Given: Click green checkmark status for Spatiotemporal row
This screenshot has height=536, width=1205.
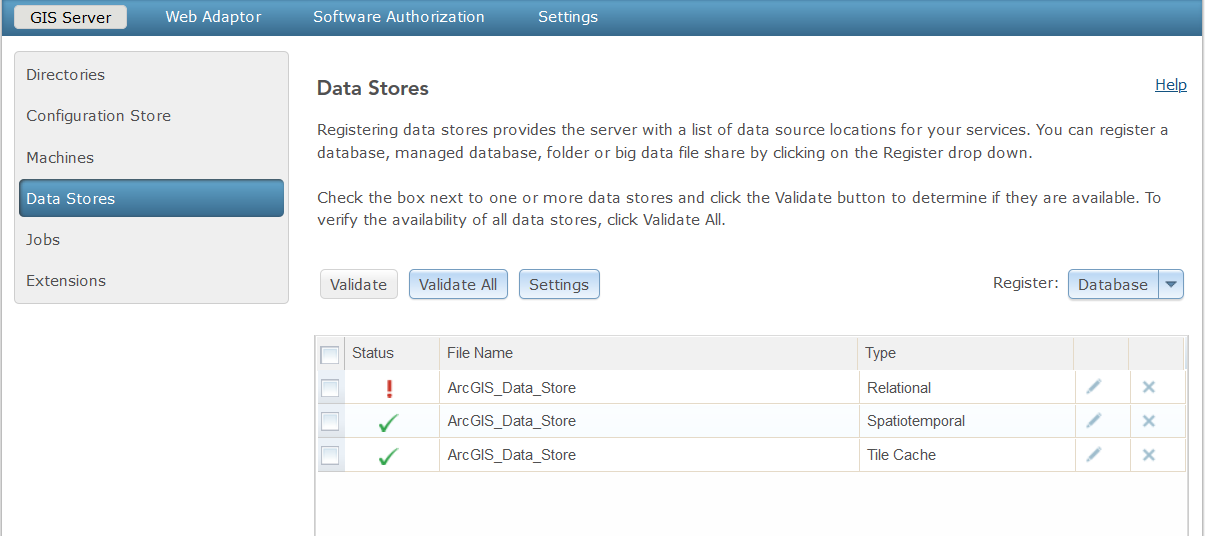Looking at the screenshot, I should coord(389,423).
